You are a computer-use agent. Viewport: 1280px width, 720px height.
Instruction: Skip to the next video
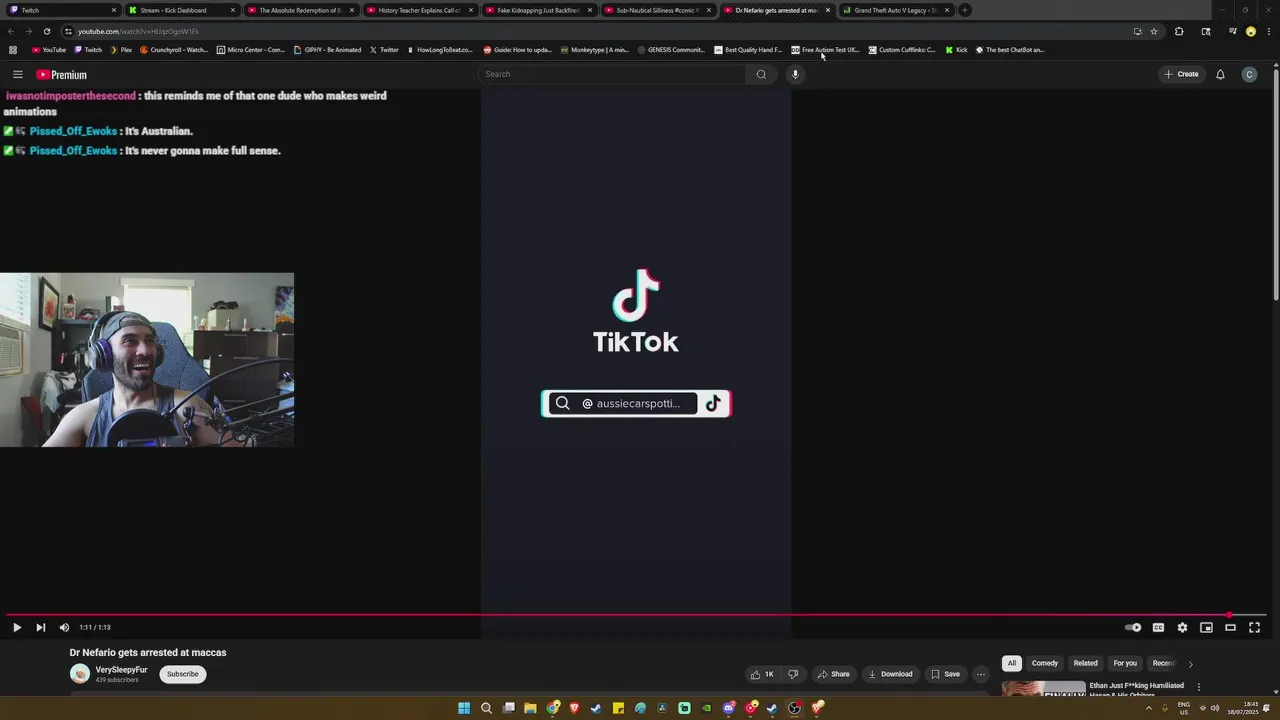40,628
